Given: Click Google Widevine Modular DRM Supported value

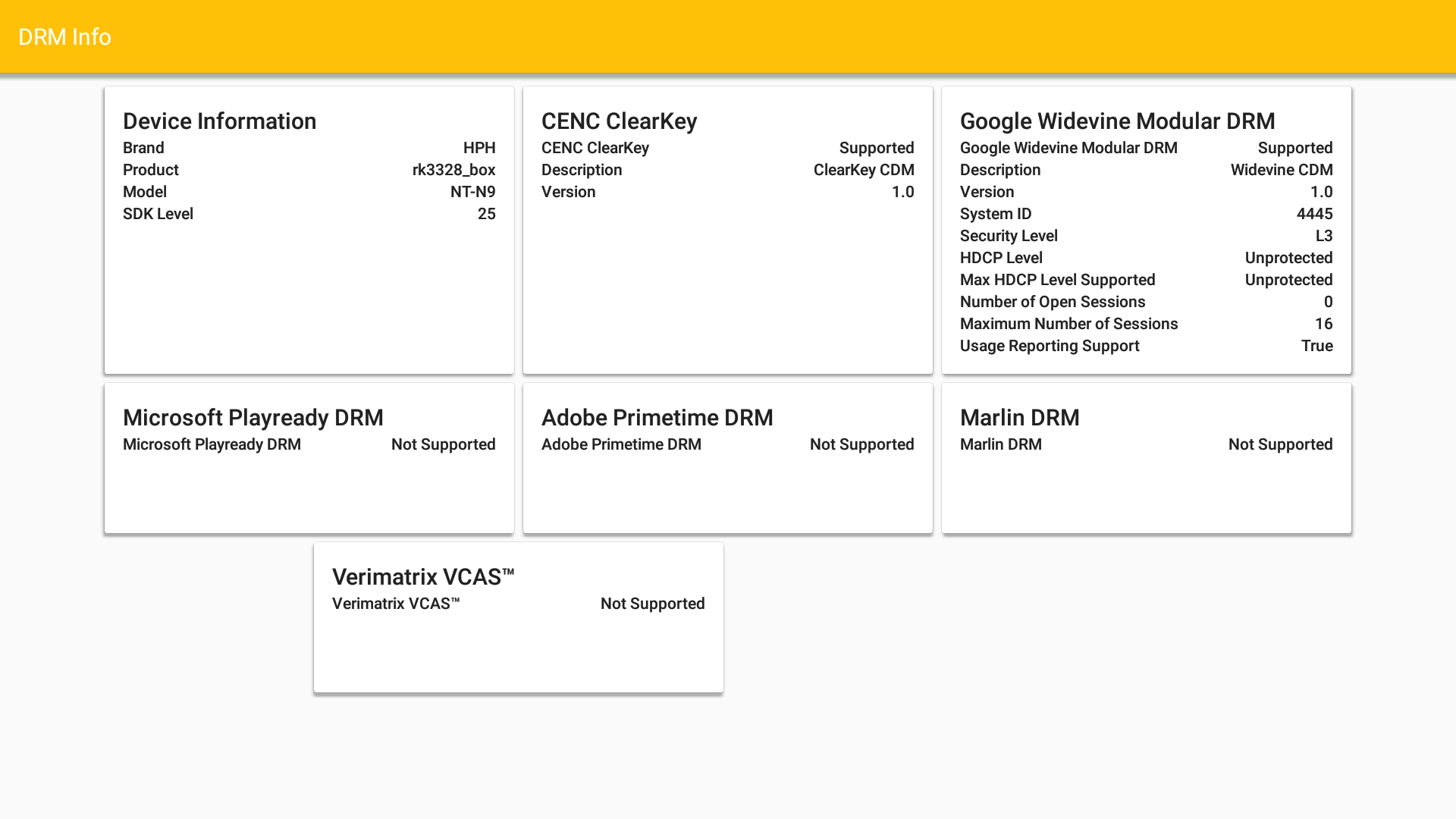Looking at the screenshot, I should pos(1295,148).
